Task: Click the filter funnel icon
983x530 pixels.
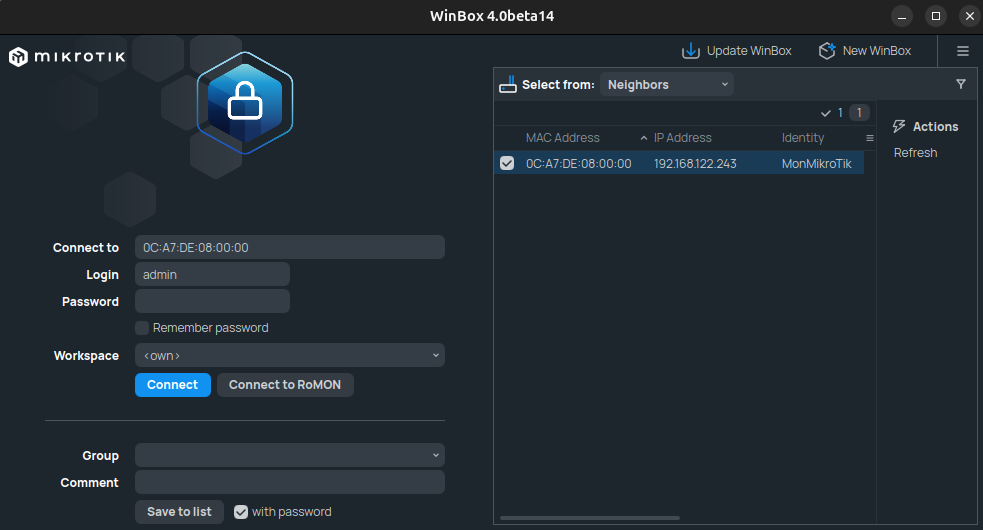Action: [960, 85]
